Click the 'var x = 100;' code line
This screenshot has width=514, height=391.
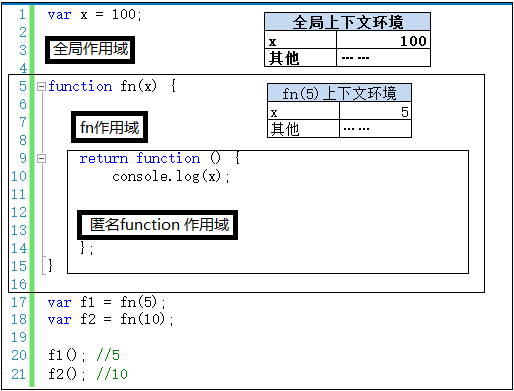click(x=95, y=15)
